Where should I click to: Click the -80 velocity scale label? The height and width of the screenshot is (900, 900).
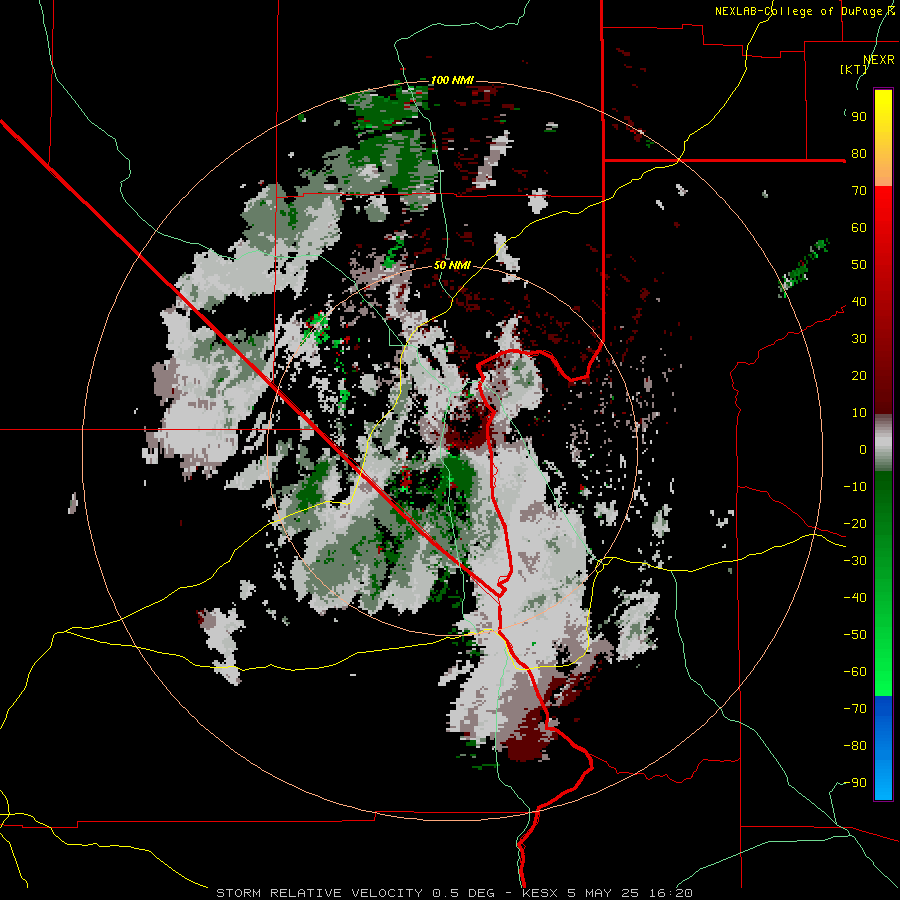(x=855, y=746)
